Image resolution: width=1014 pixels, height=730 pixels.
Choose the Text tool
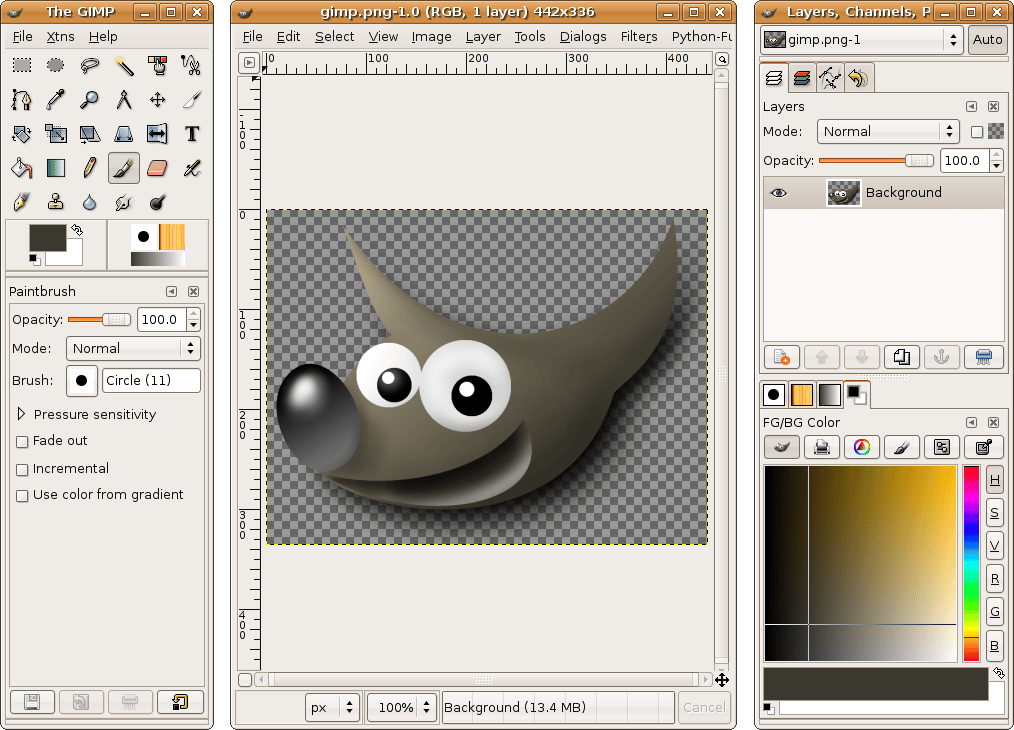pyautogui.click(x=192, y=133)
